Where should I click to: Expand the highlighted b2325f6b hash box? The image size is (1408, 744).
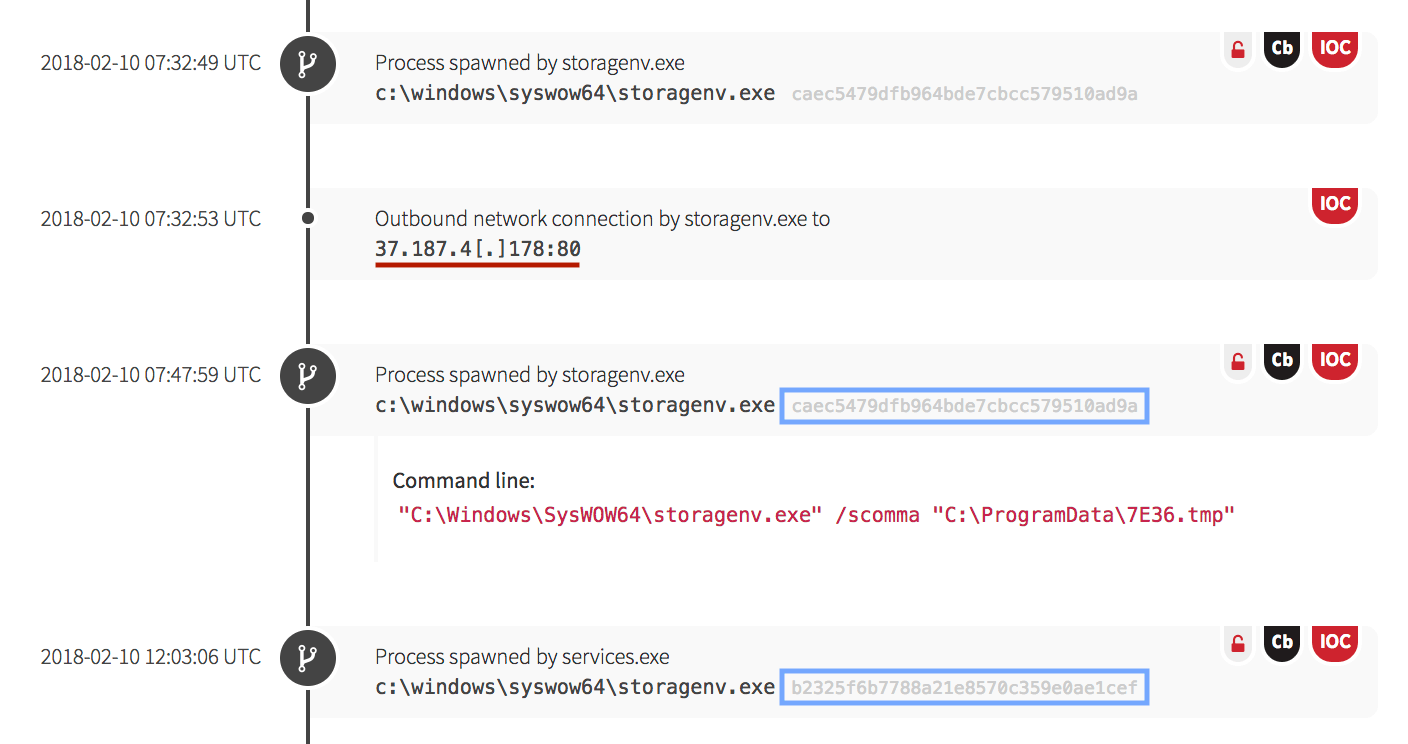coord(963,686)
